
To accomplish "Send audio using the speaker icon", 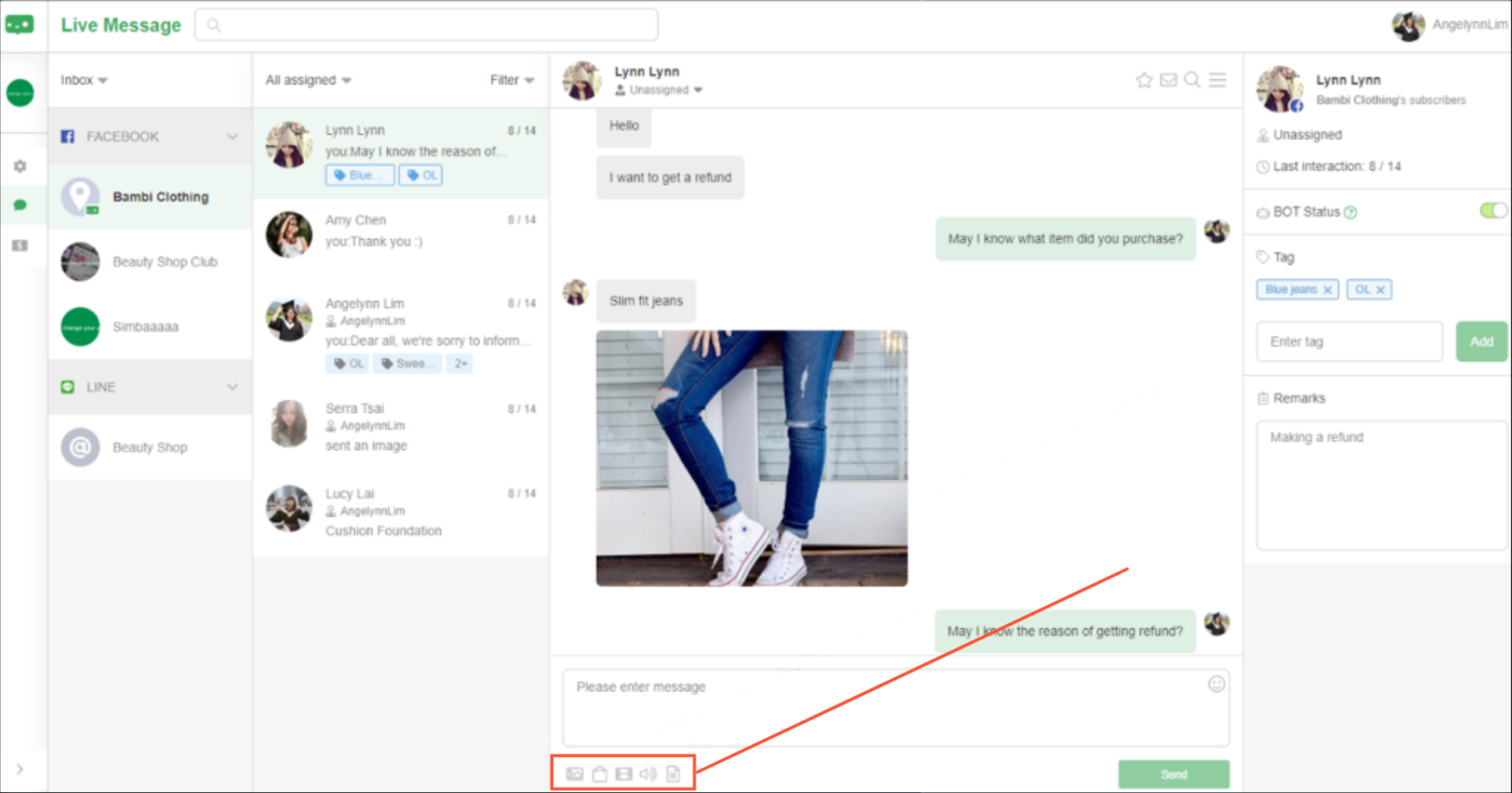I will (x=648, y=774).
